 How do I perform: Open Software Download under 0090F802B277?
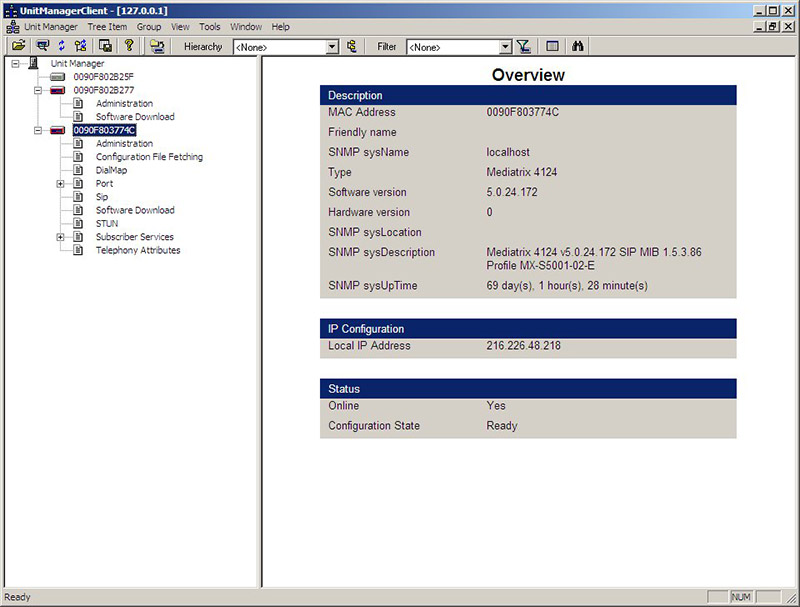coord(135,117)
